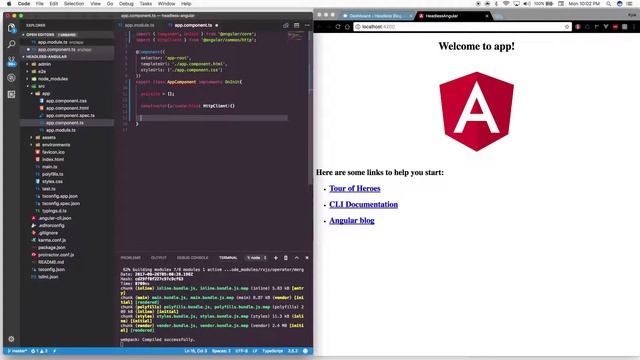Image resolution: width=640 pixels, height=360 pixels.
Task: Click the Spaces indentation setting in status bar
Action: tap(221, 351)
